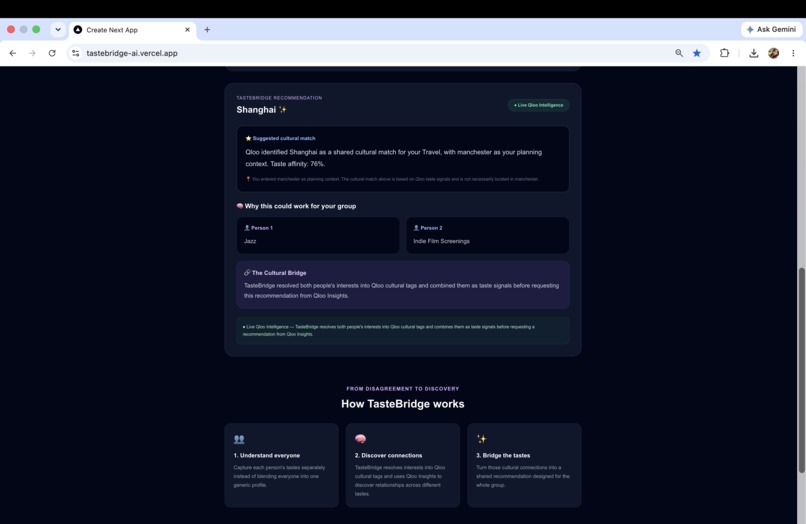Click the Live Qloo Intelligence badge

coord(538,105)
